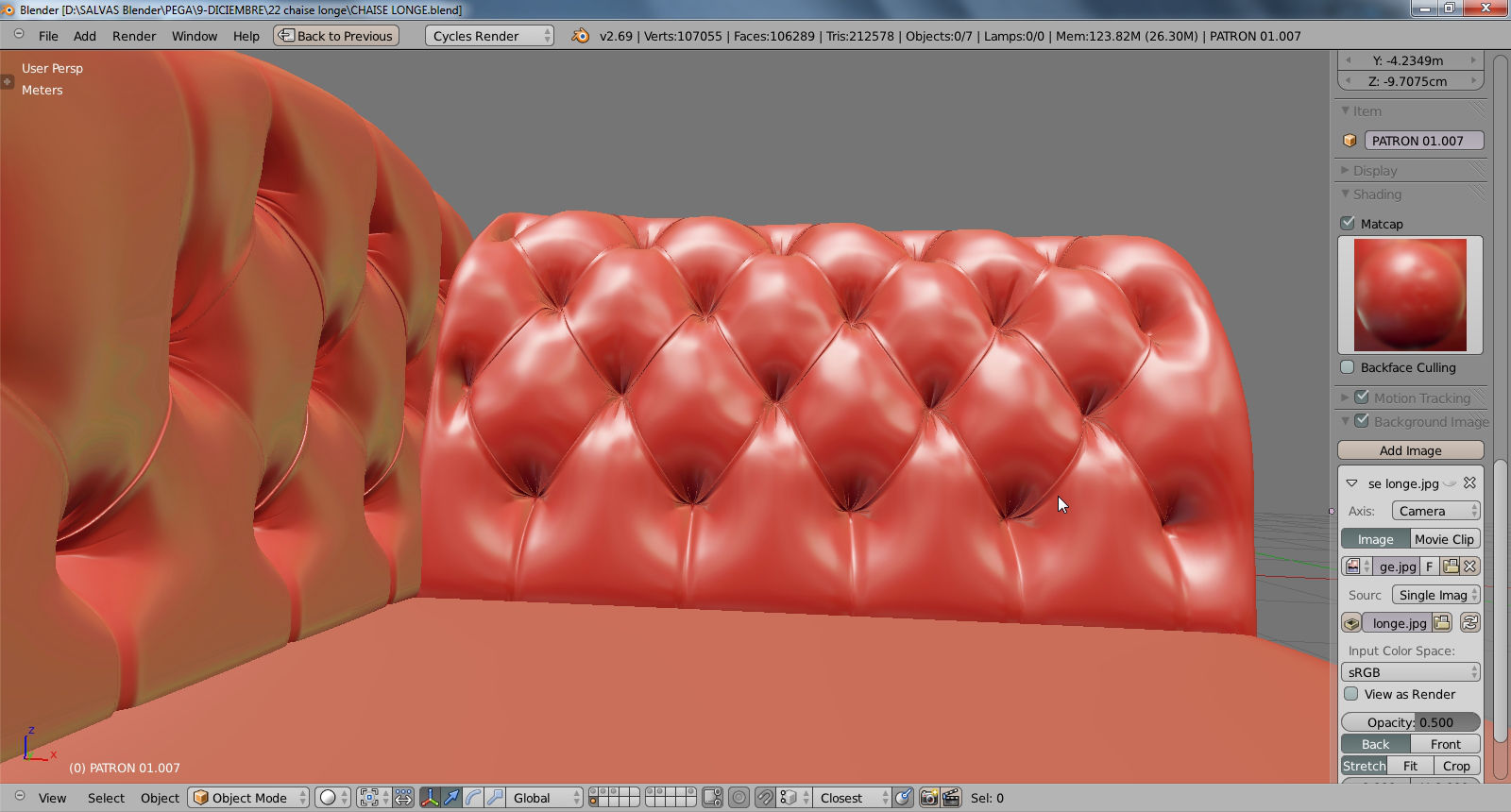Open the Select menu in viewport header

[107, 798]
